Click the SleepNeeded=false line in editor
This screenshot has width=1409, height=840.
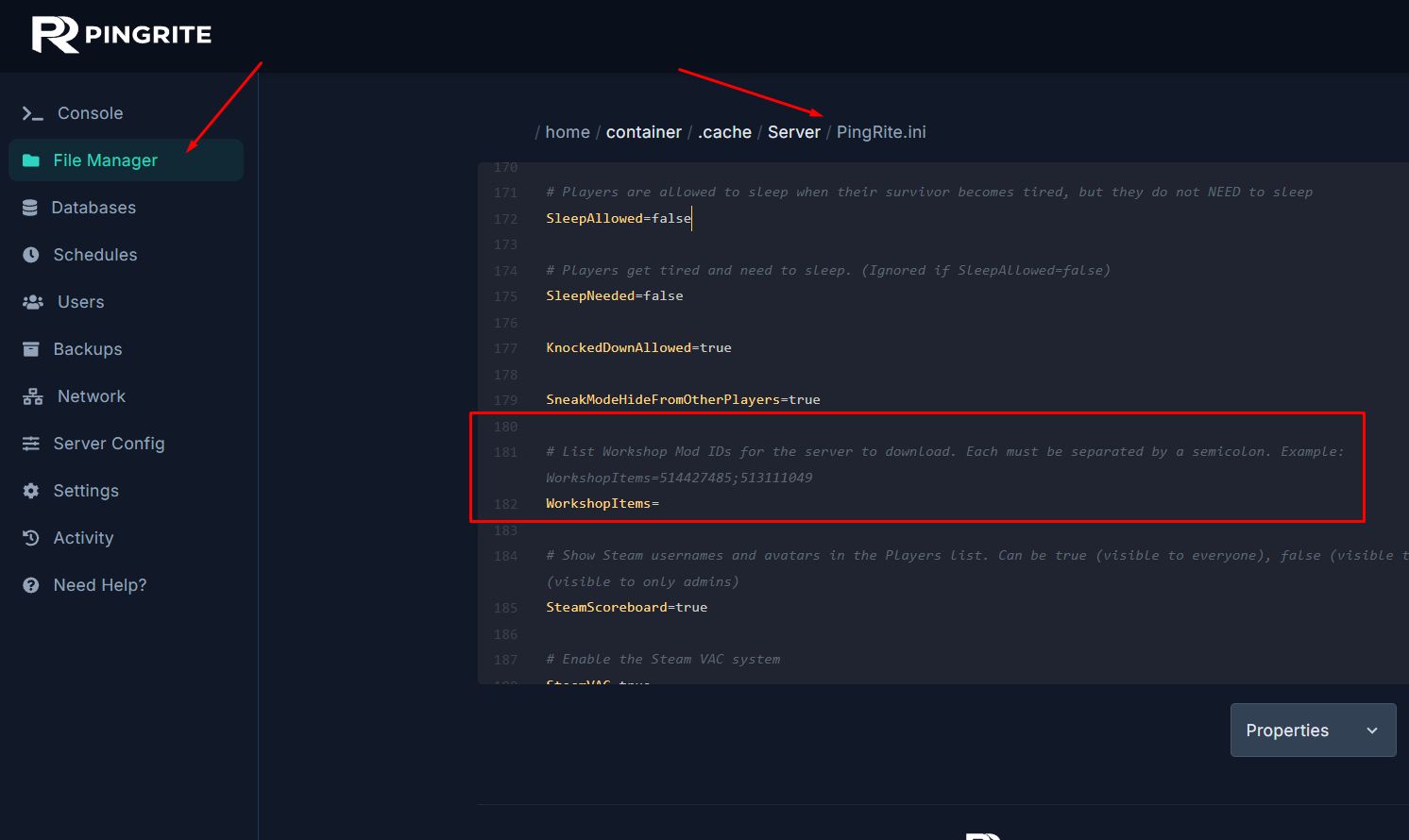click(615, 296)
